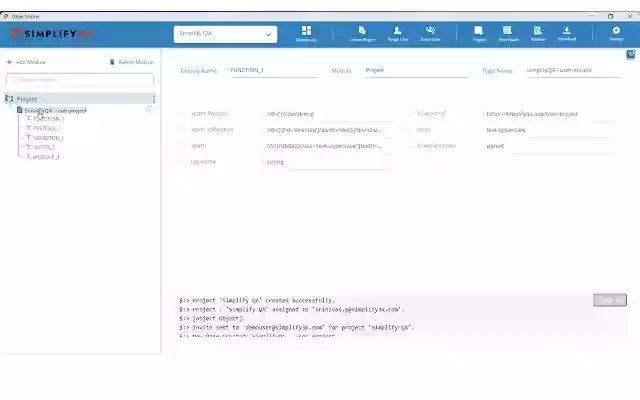The width and height of the screenshot is (640, 400).
Task: Click the 'Display Name' label
Action: pyautogui.click(x=199, y=71)
